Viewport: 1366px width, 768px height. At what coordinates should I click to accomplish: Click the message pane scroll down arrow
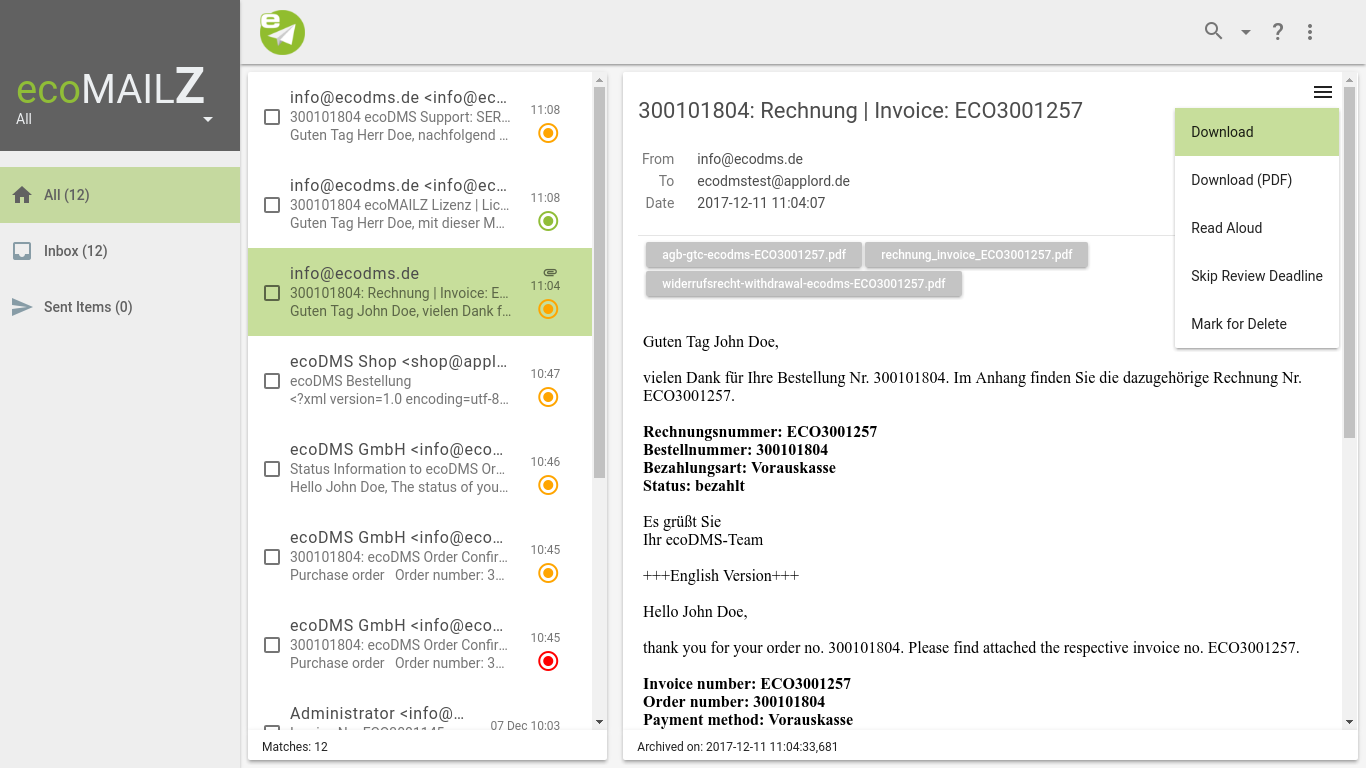pos(1349,722)
